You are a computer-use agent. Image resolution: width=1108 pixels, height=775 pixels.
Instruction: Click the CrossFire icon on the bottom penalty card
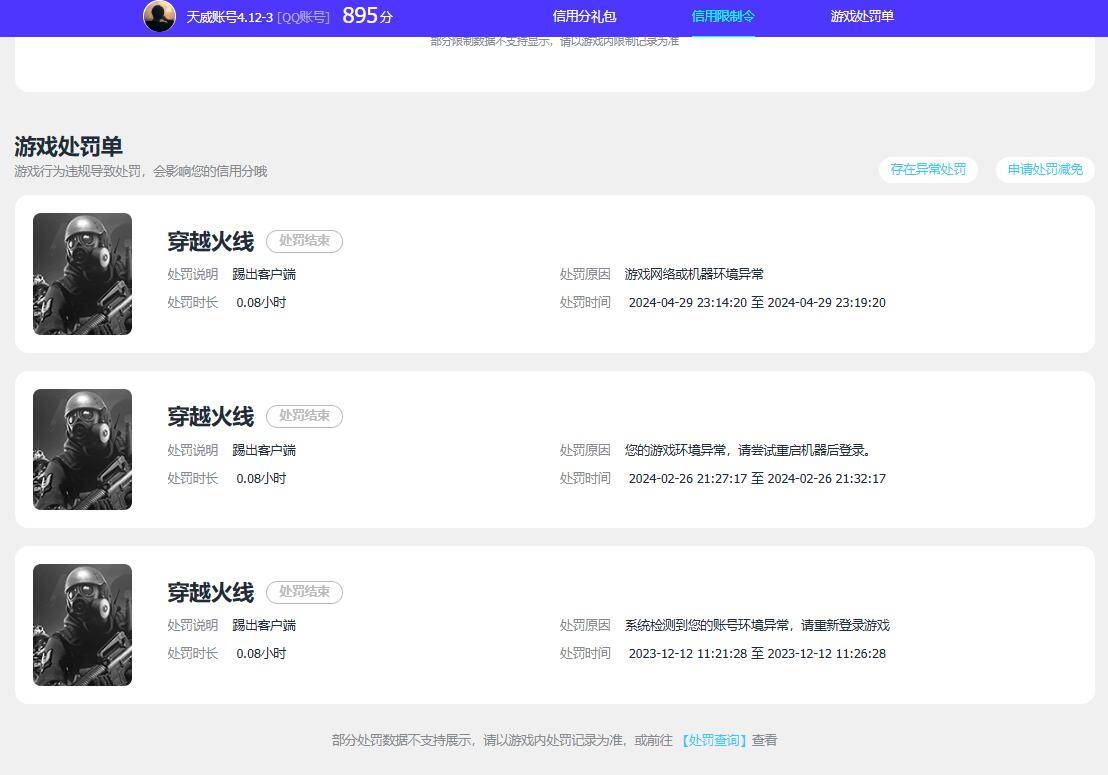coord(82,624)
